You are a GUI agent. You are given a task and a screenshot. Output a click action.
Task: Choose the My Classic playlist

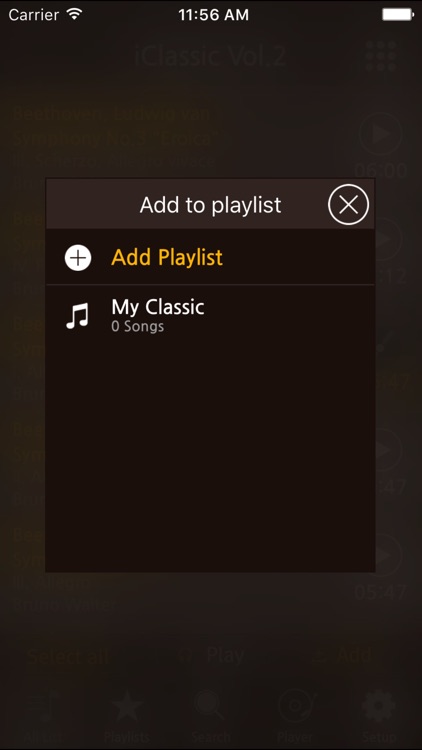coord(210,316)
